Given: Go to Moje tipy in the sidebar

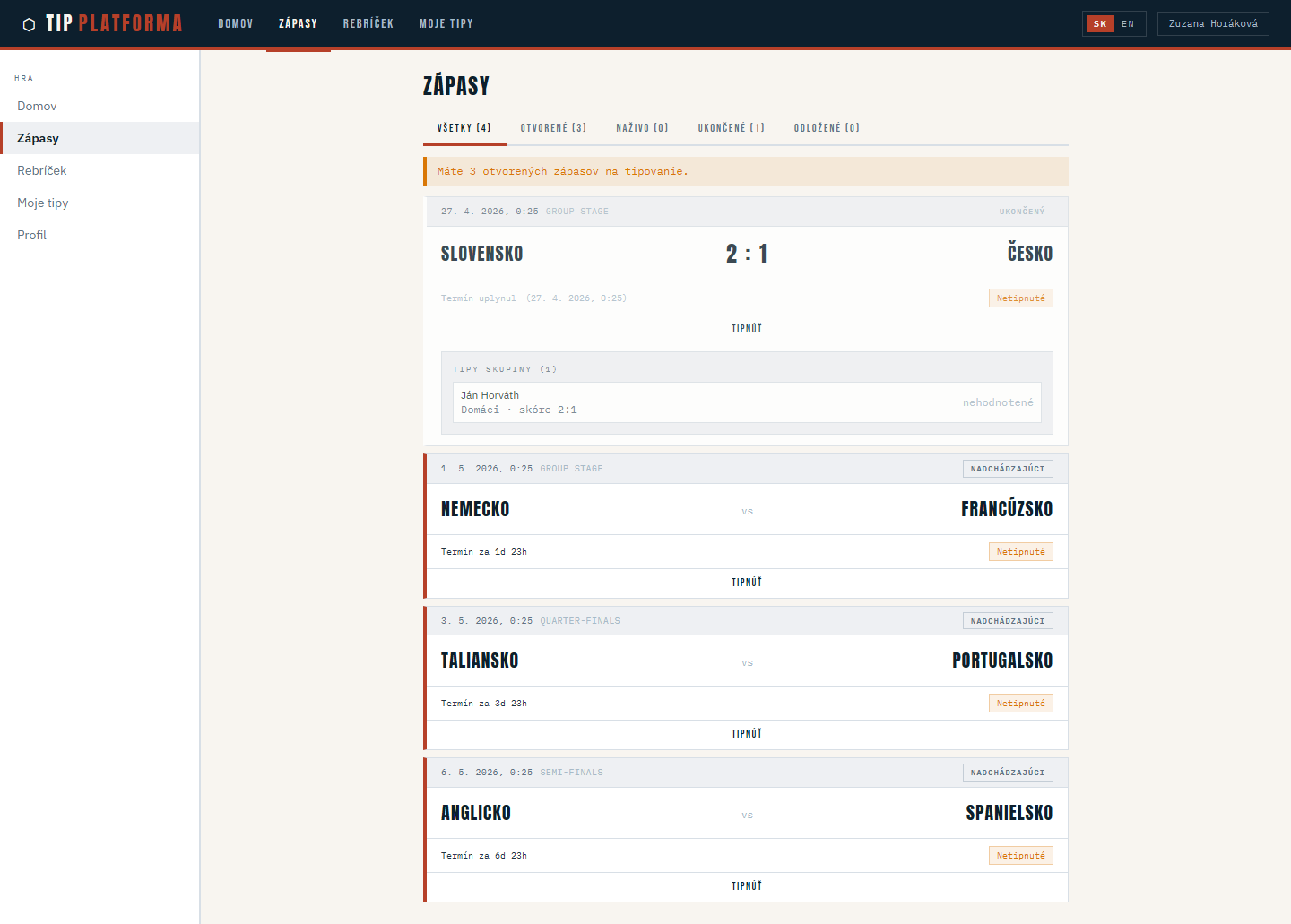Looking at the screenshot, I should tap(42, 203).
